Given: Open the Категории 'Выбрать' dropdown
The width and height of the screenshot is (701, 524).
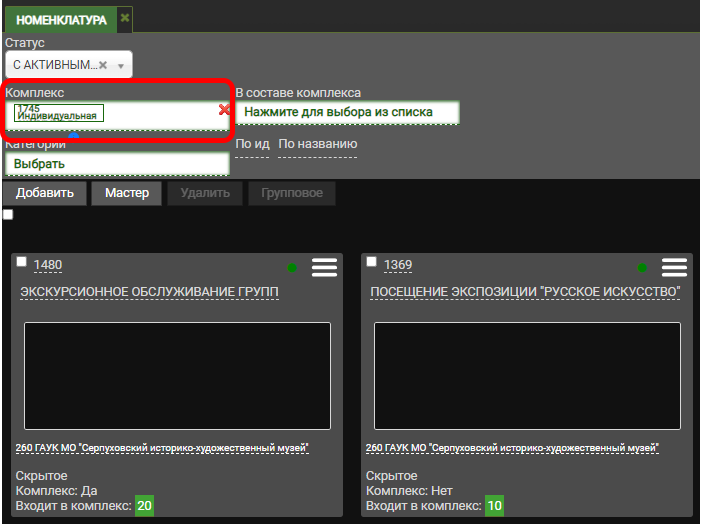Looking at the screenshot, I should 117,163.
